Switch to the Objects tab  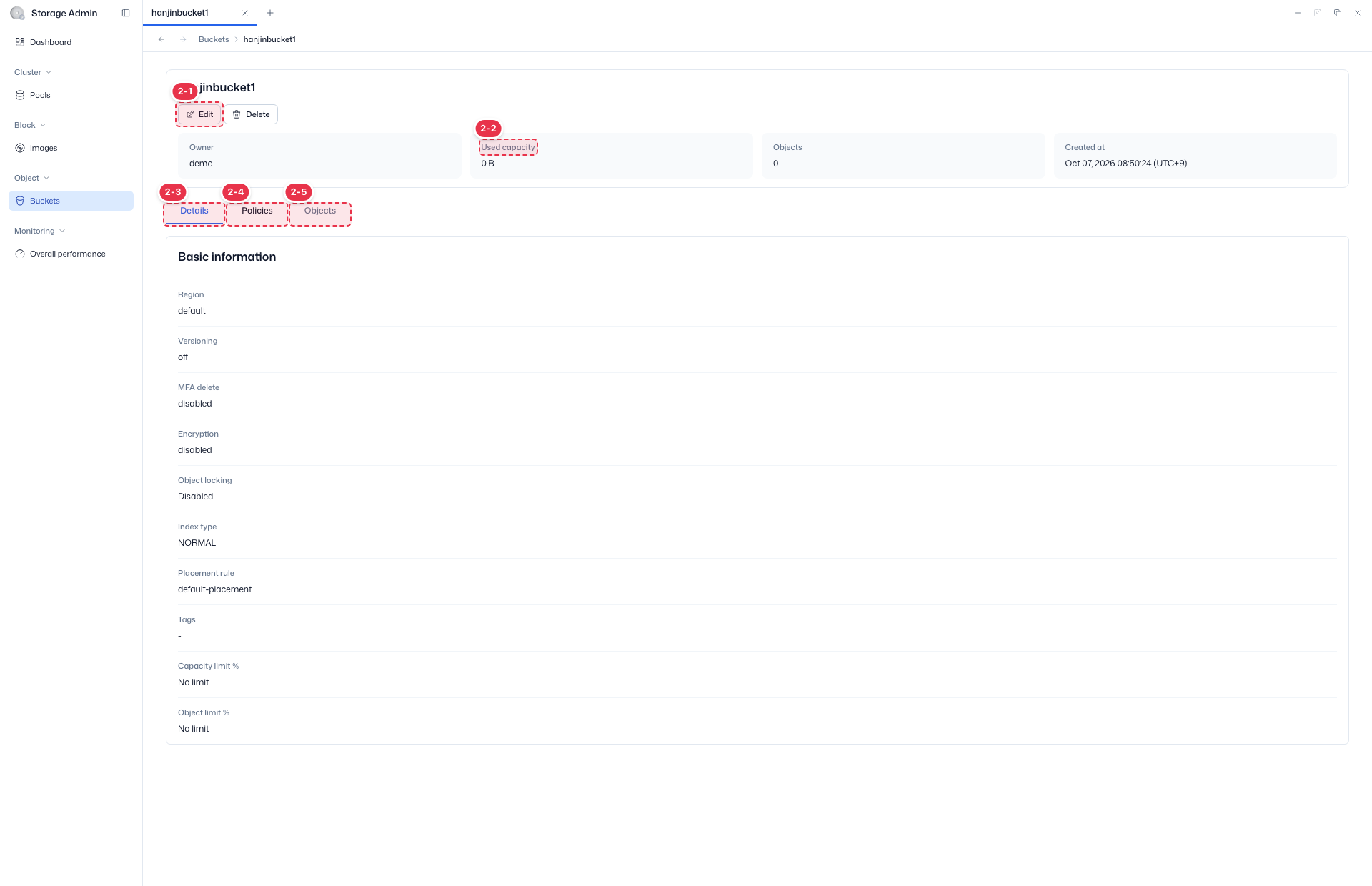tap(320, 211)
